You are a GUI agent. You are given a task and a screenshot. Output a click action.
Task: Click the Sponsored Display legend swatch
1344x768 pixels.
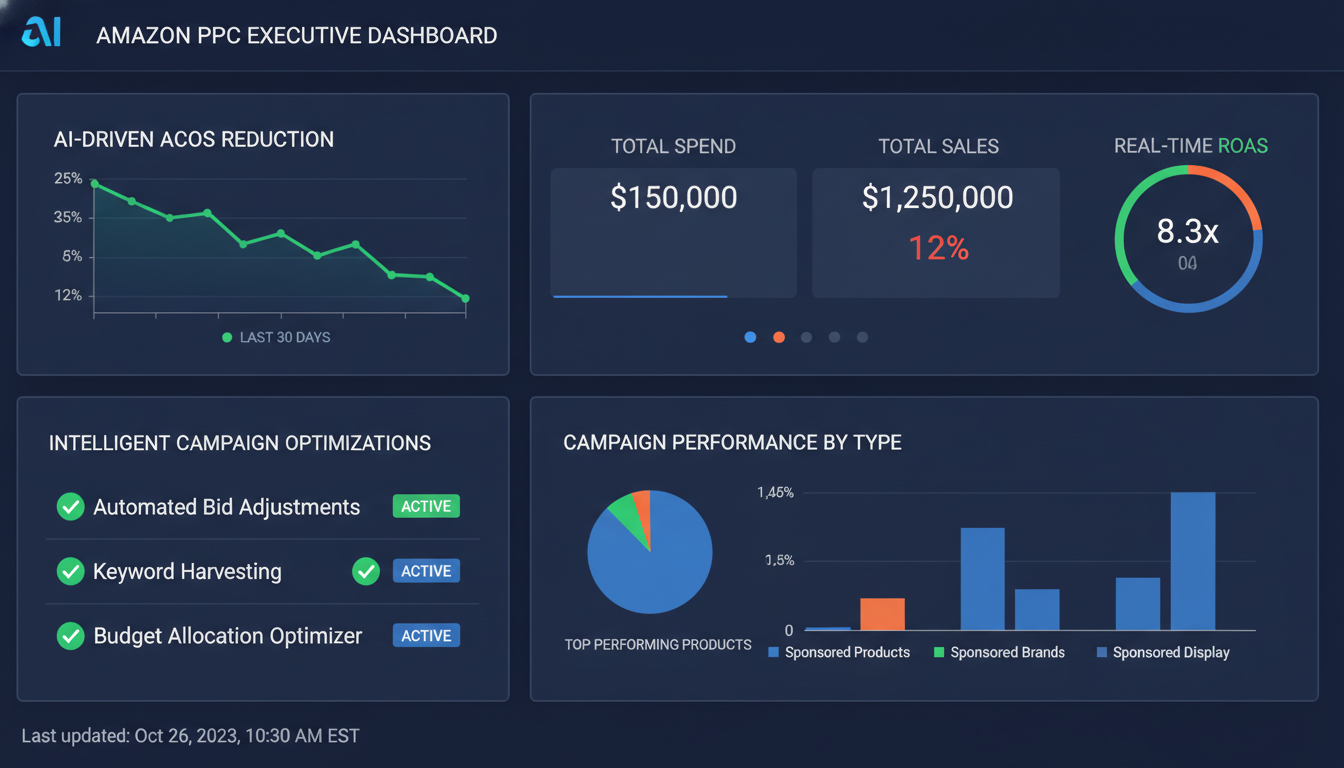pos(1102,652)
